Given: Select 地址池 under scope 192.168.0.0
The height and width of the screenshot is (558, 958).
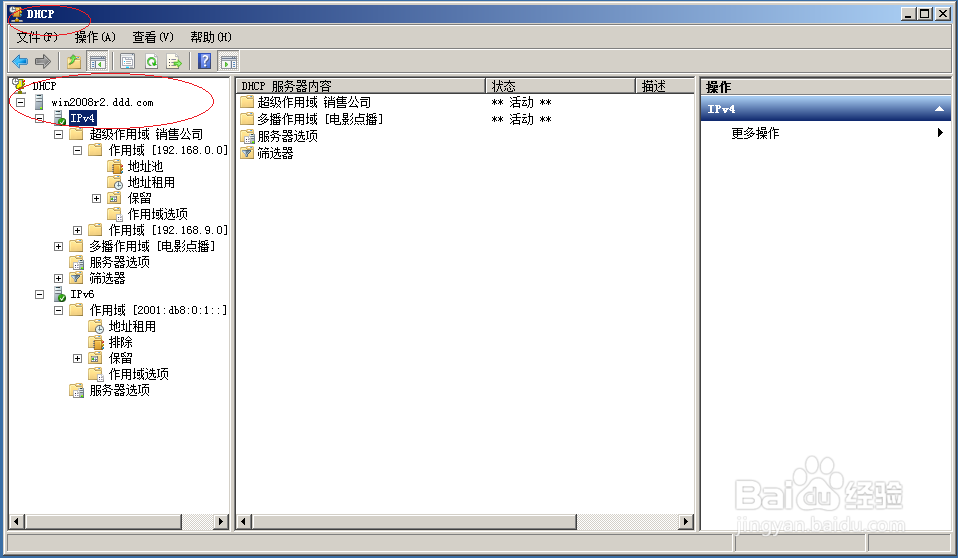Looking at the screenshot, I should pos(145,166).
